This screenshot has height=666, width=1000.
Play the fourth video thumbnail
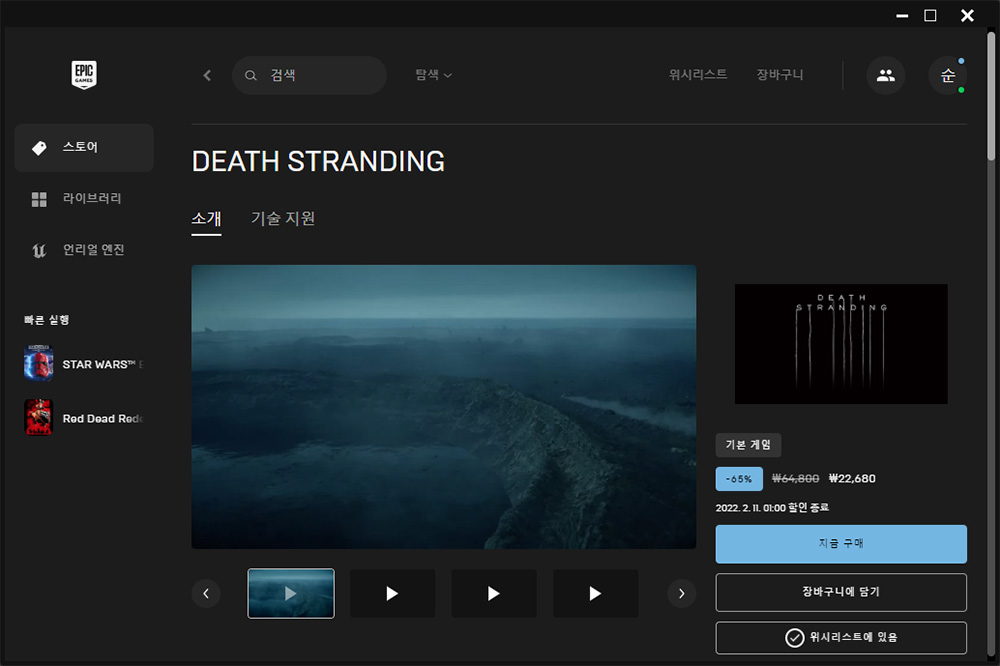(x=595, y=593)
